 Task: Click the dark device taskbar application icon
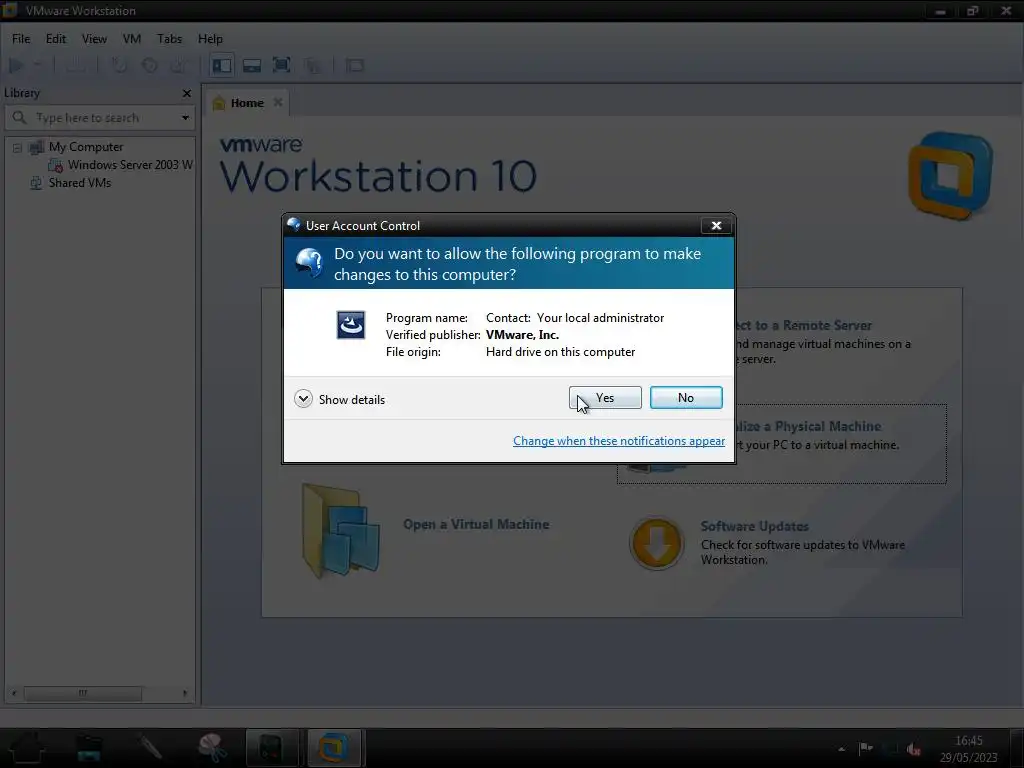click(272, 748)
